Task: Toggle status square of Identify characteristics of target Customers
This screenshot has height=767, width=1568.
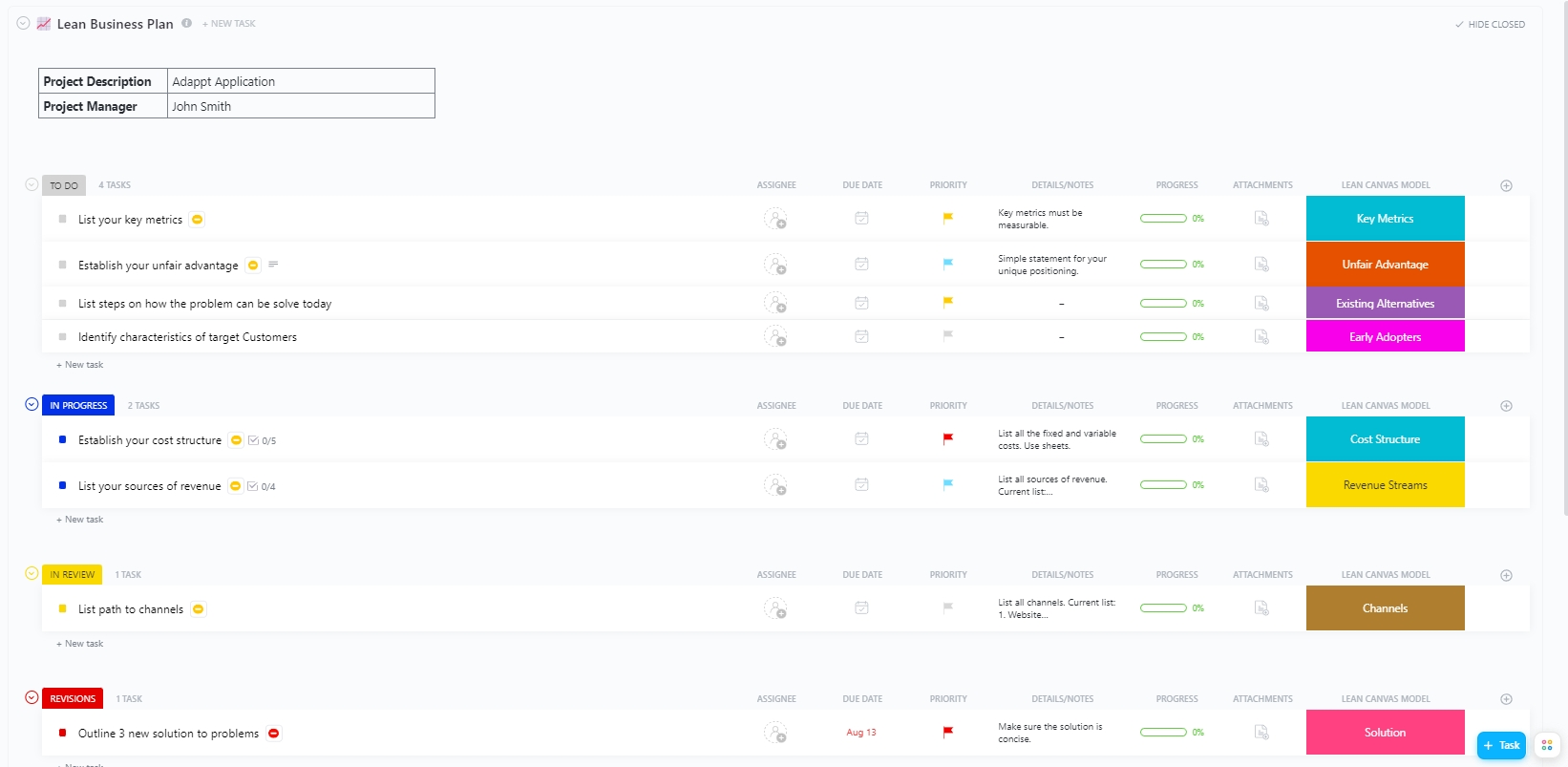Action: click(62, 336)
